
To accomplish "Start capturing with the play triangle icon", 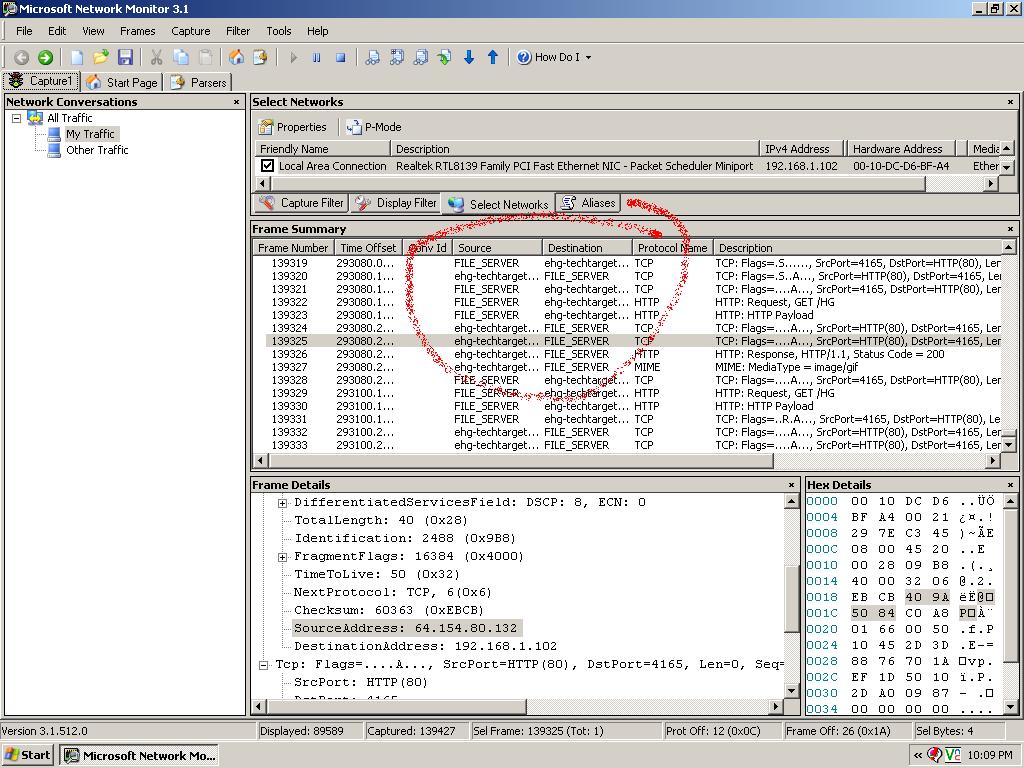I will (293, 57).
